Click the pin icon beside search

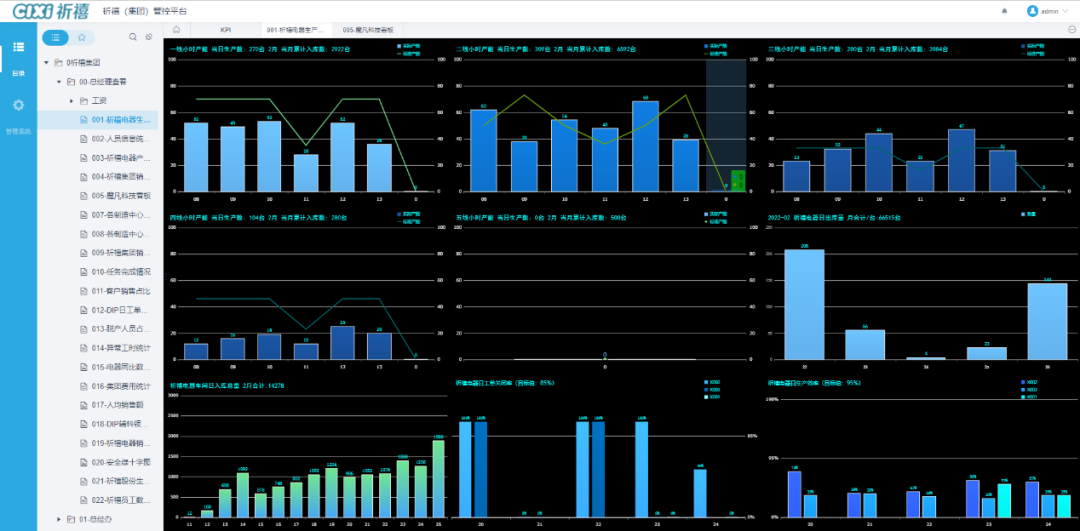(x=148, y=37)
